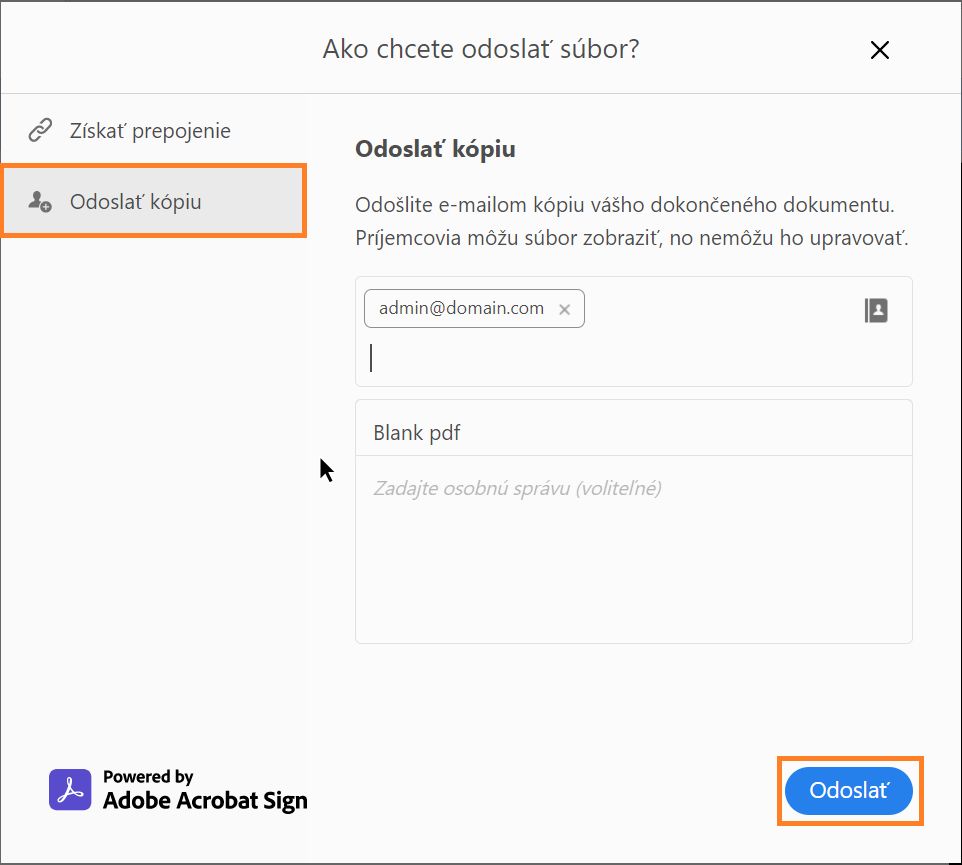
Task: Open the address book icon
Action: (876, 310)
